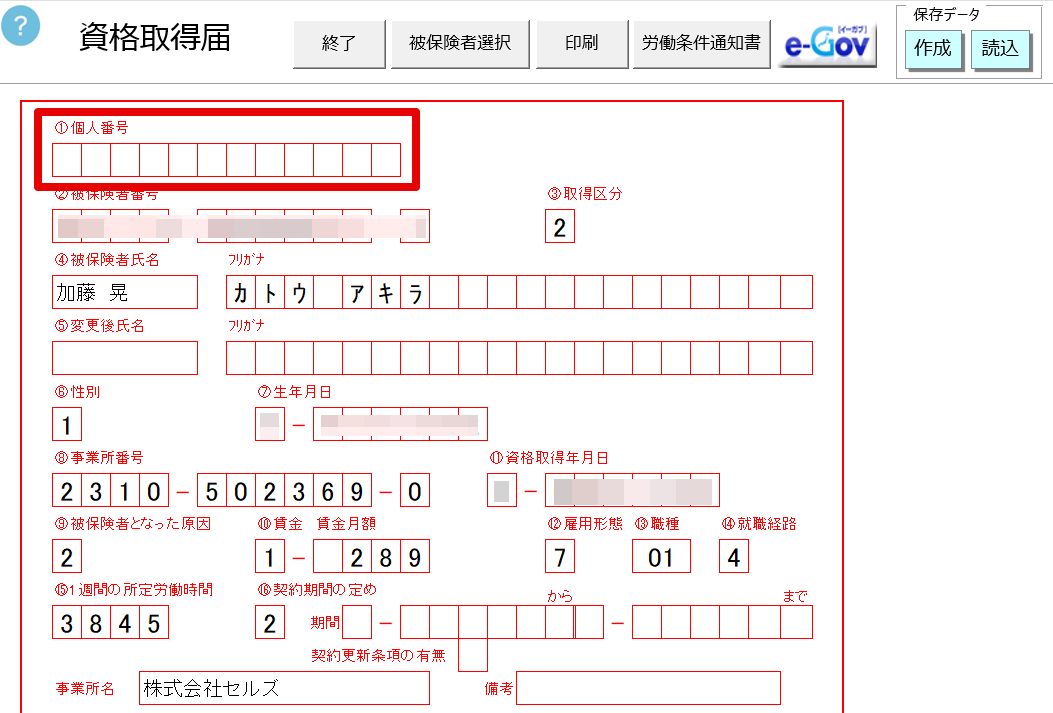
Task: Click the 終了 button
Action: (x=339, y=44)
